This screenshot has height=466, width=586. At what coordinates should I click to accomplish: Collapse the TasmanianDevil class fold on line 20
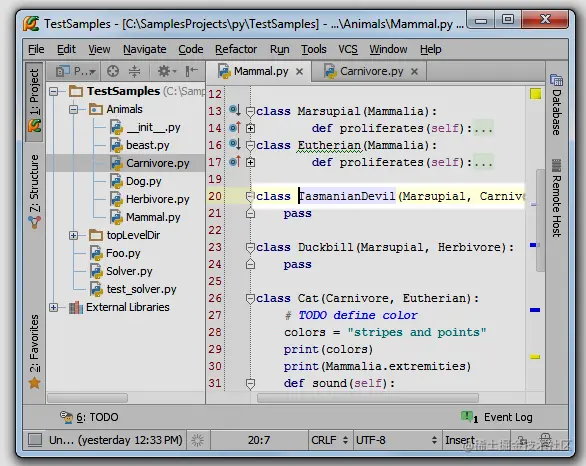[x=250, y=197]
